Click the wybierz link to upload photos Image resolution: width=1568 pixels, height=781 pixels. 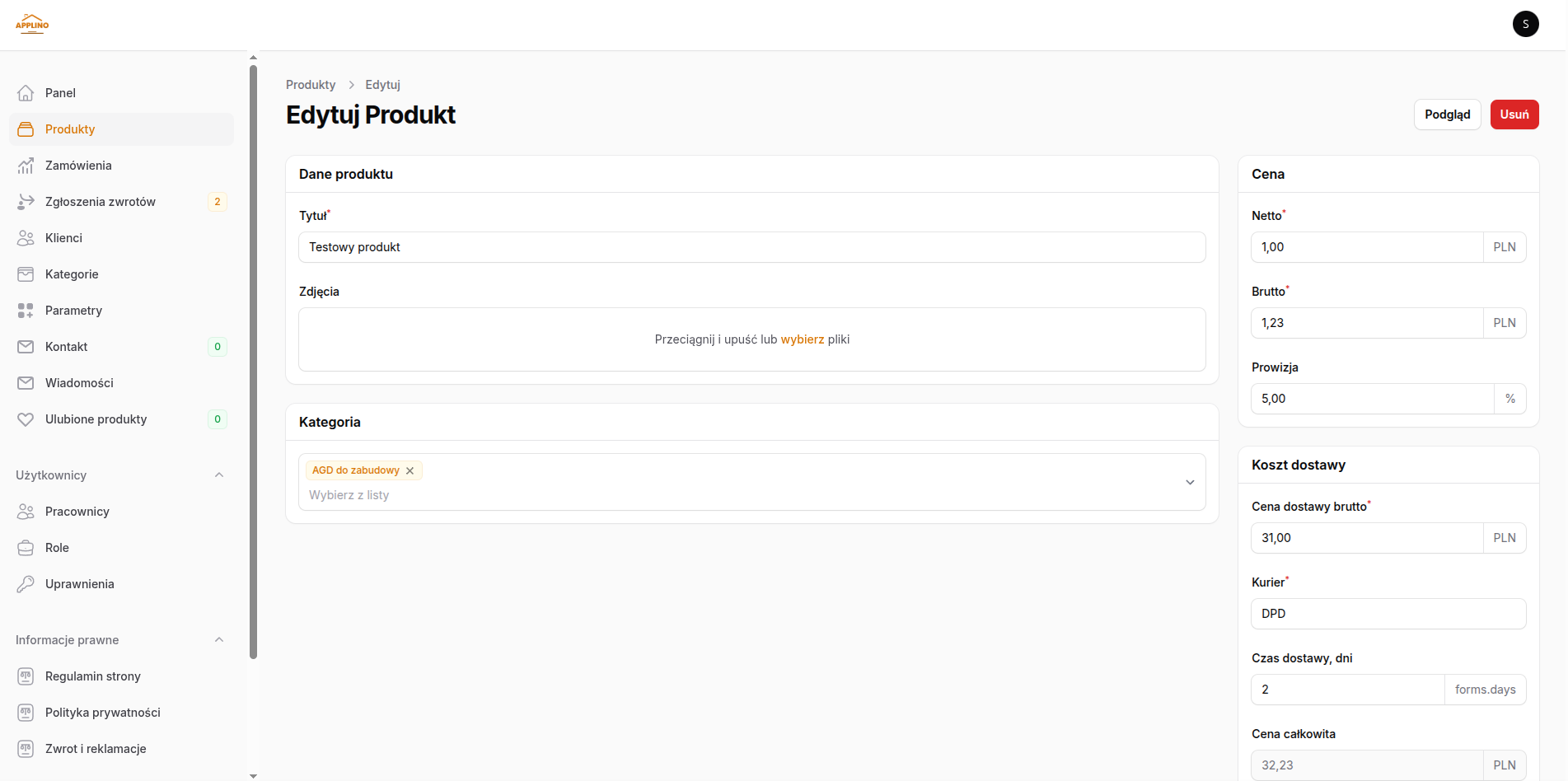point(802,339)
